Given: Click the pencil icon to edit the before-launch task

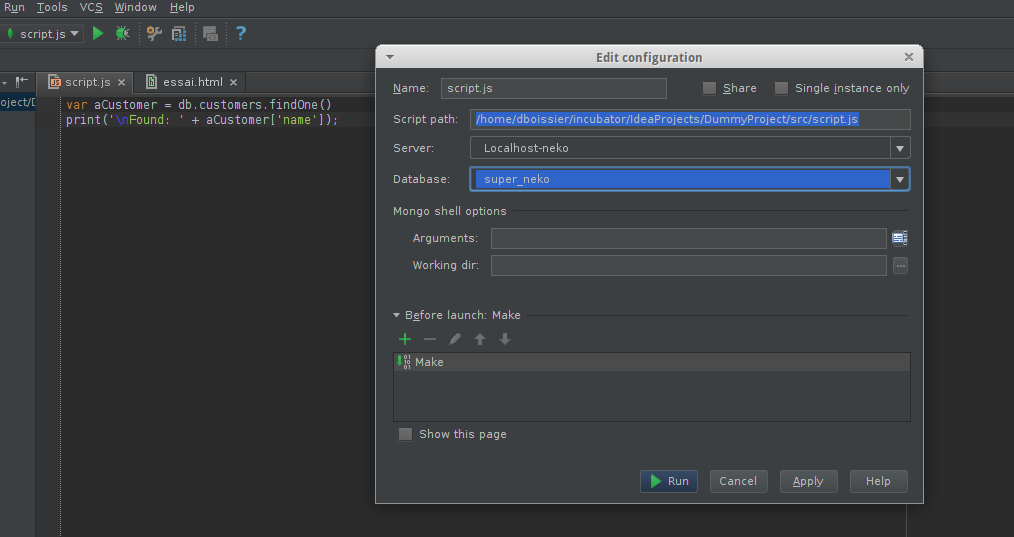Looking at the screenshot, I should point(455,339).
